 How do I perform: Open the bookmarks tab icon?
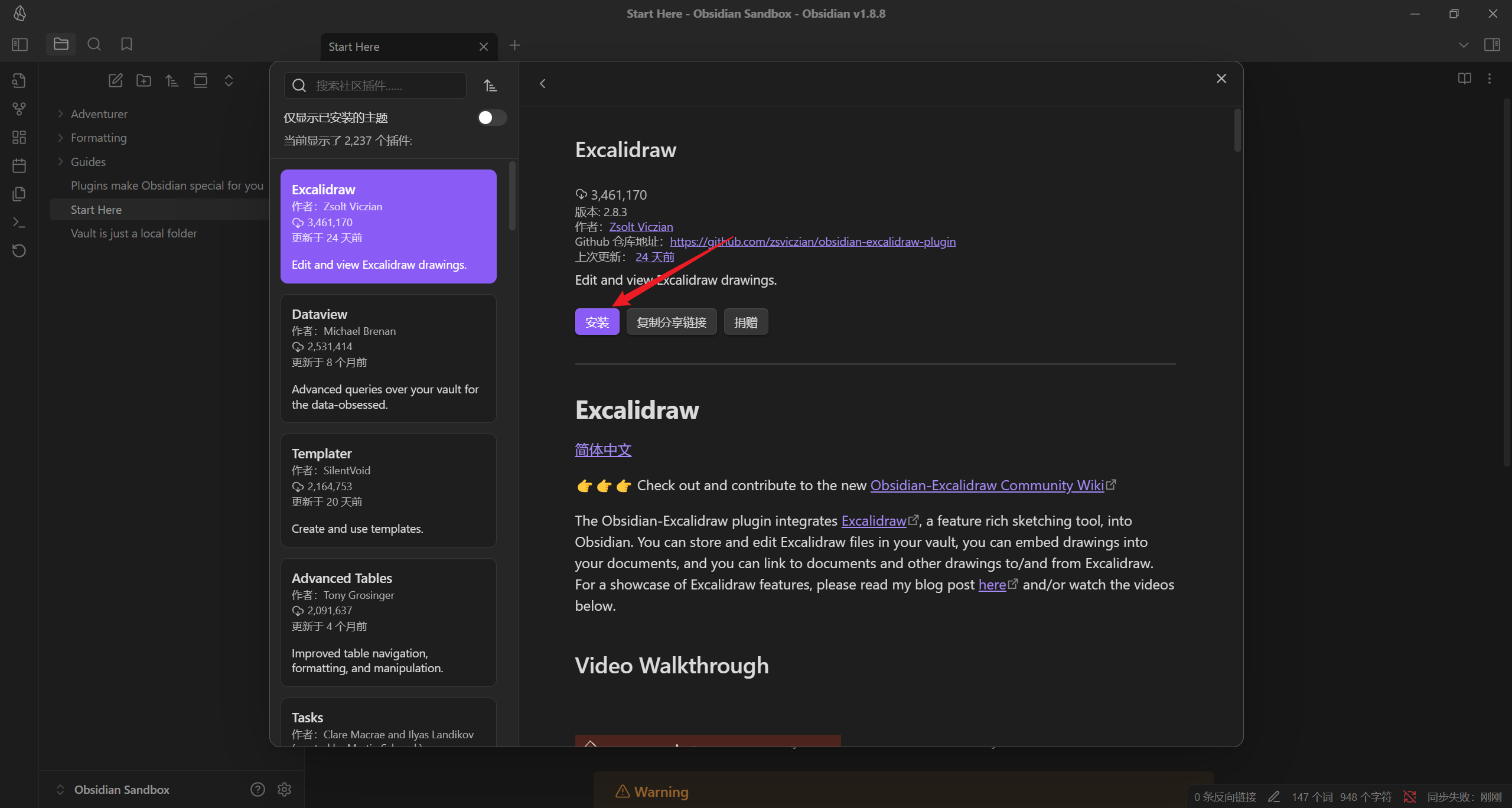pos(126,44)
